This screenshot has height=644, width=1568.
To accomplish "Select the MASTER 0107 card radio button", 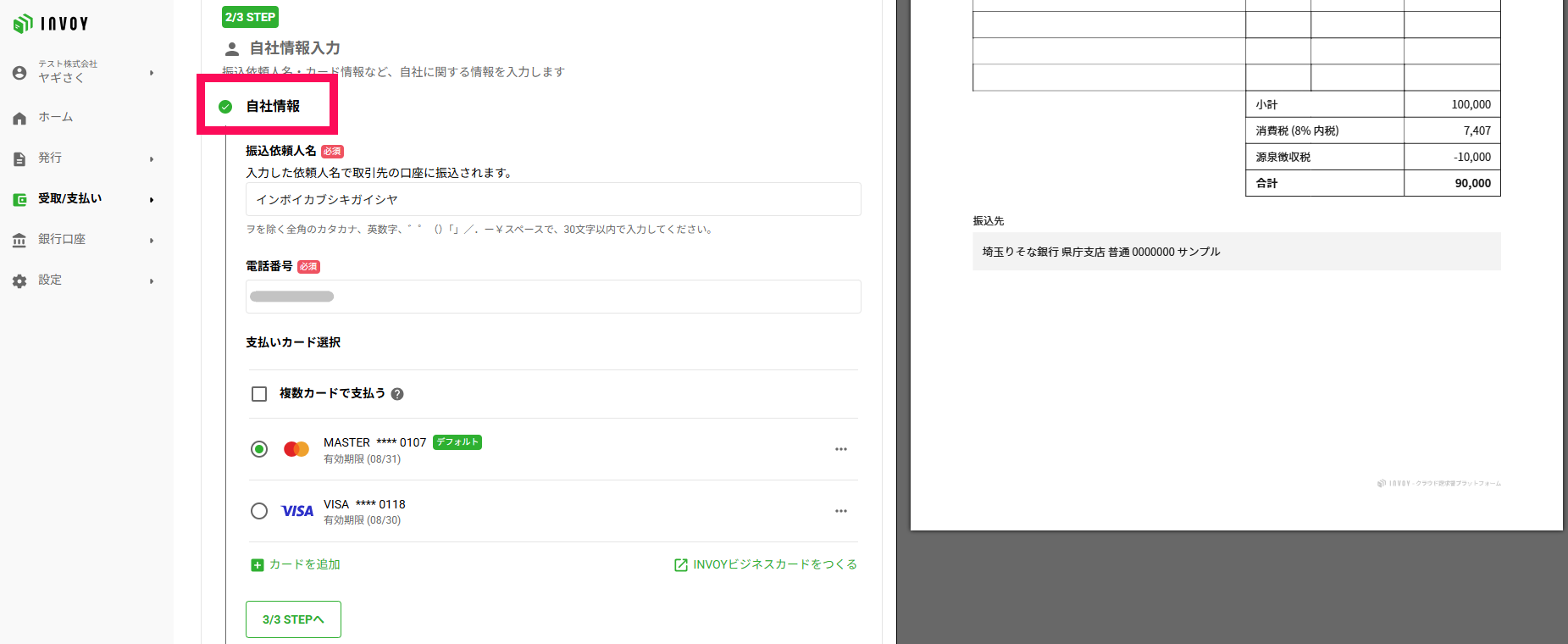I will 259,449.
